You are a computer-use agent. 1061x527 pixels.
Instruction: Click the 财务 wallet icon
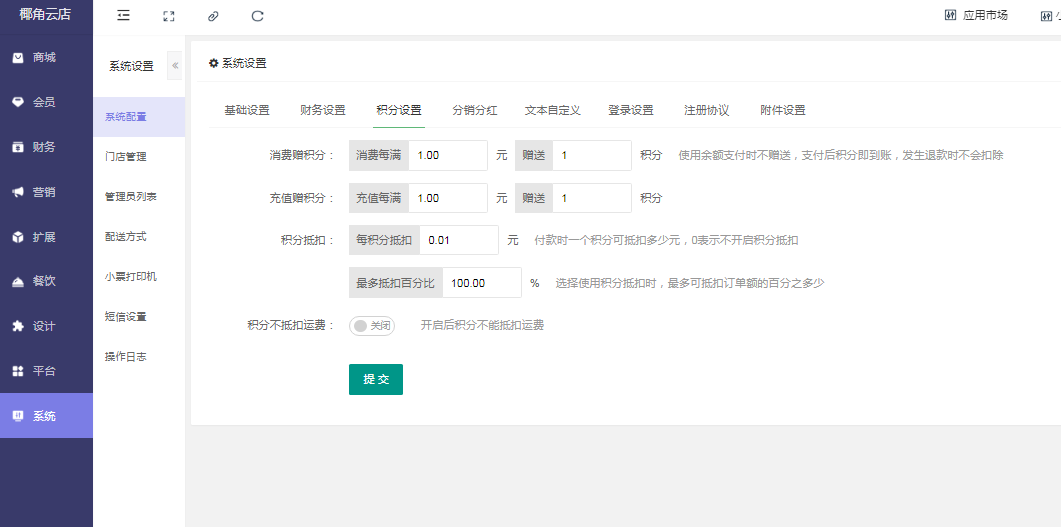click(x=18, y=147)
